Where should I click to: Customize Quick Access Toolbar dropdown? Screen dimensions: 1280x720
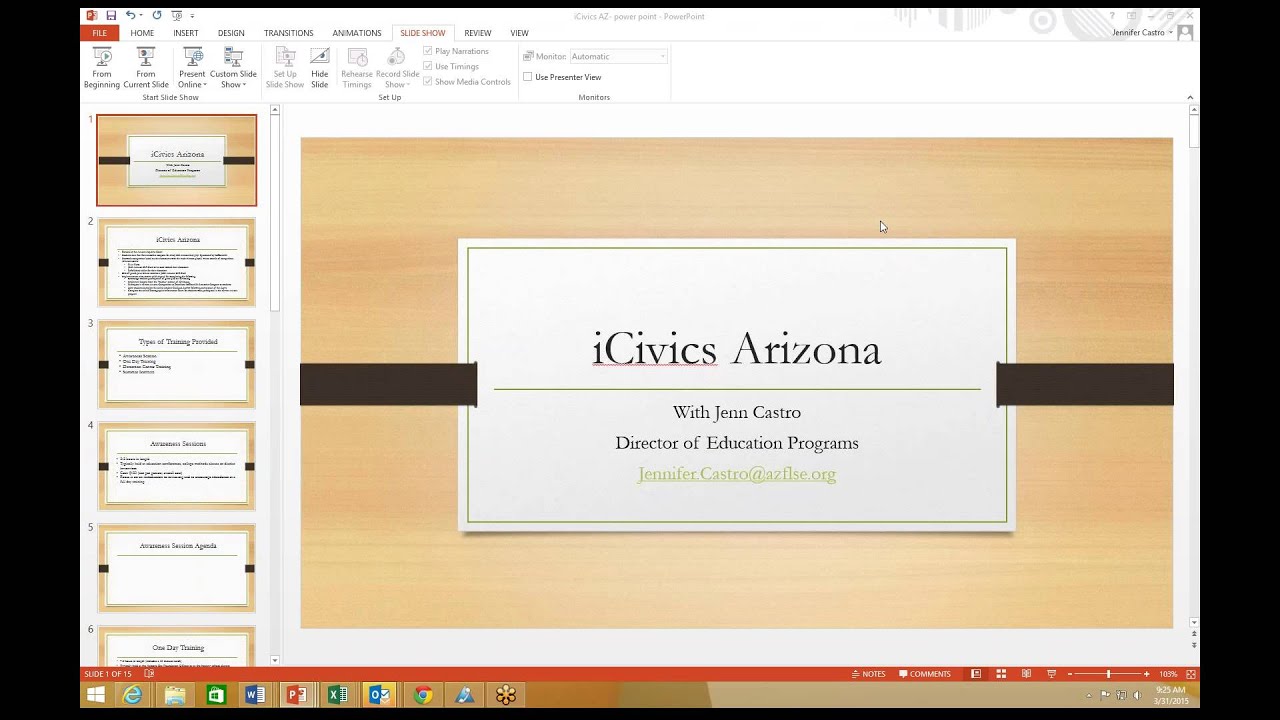coord(192,16)
